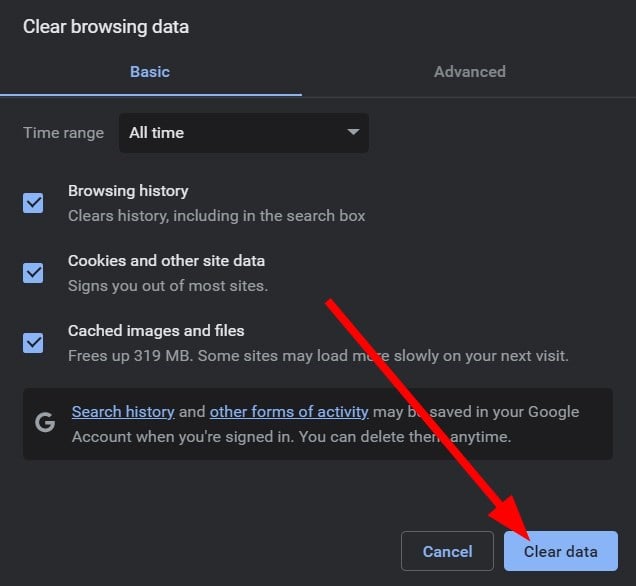Screen dimensions: 636x586
Task: Select the "Cookies and other site data" label
Action: click(x=166, y=261)
